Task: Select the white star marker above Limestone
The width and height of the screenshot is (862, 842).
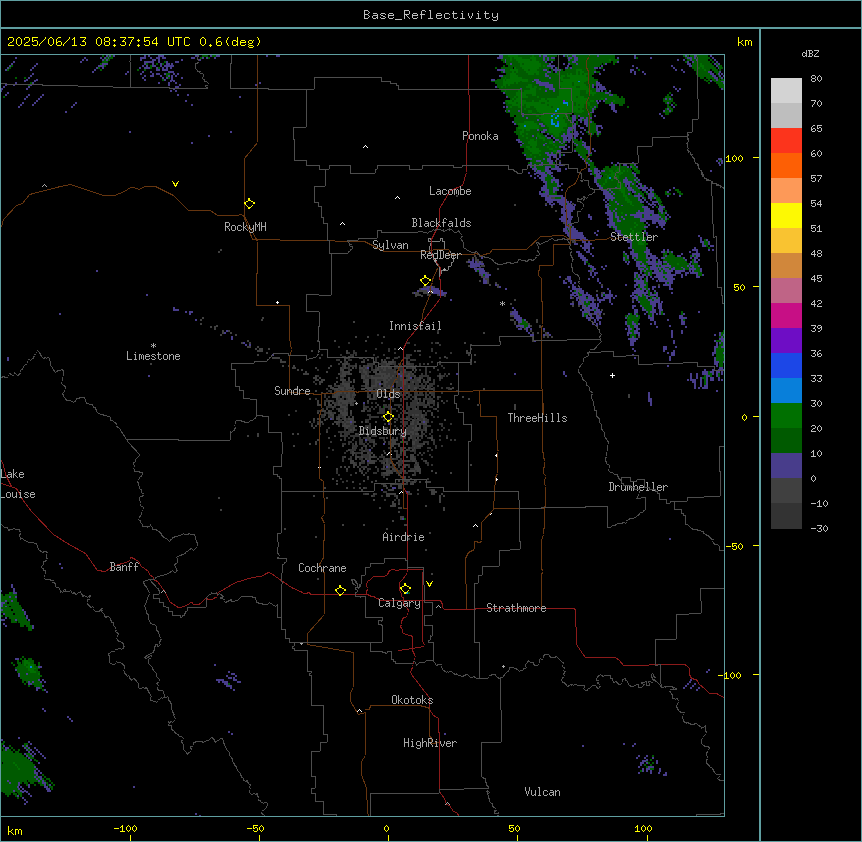Action: (x=153, y=346)
